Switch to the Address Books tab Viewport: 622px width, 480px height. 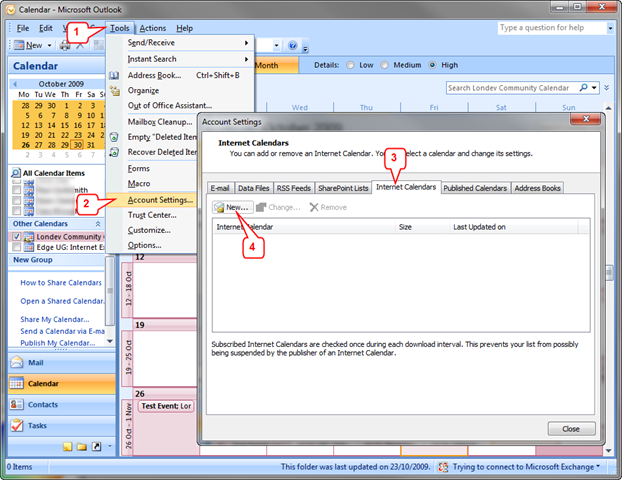point(537,188)
